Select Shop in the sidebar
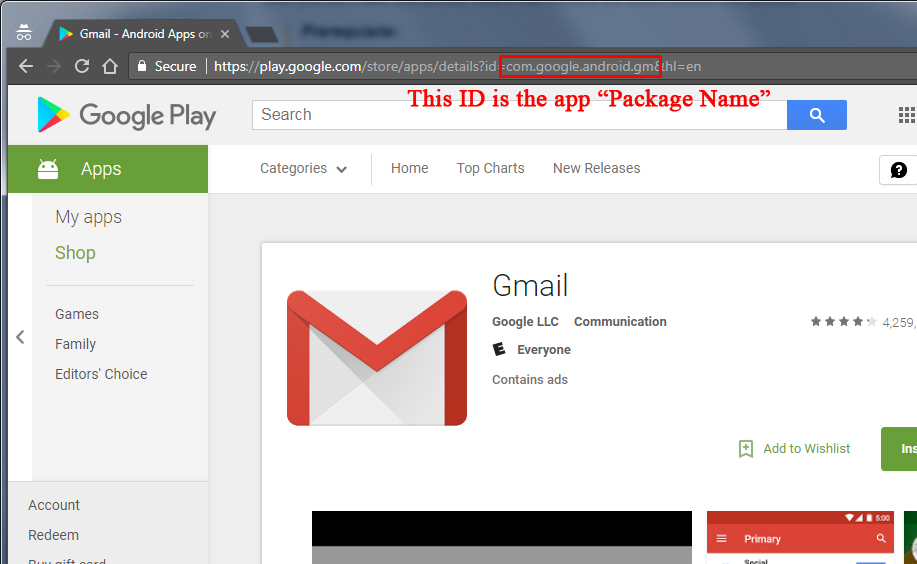 tap(75, 253)
